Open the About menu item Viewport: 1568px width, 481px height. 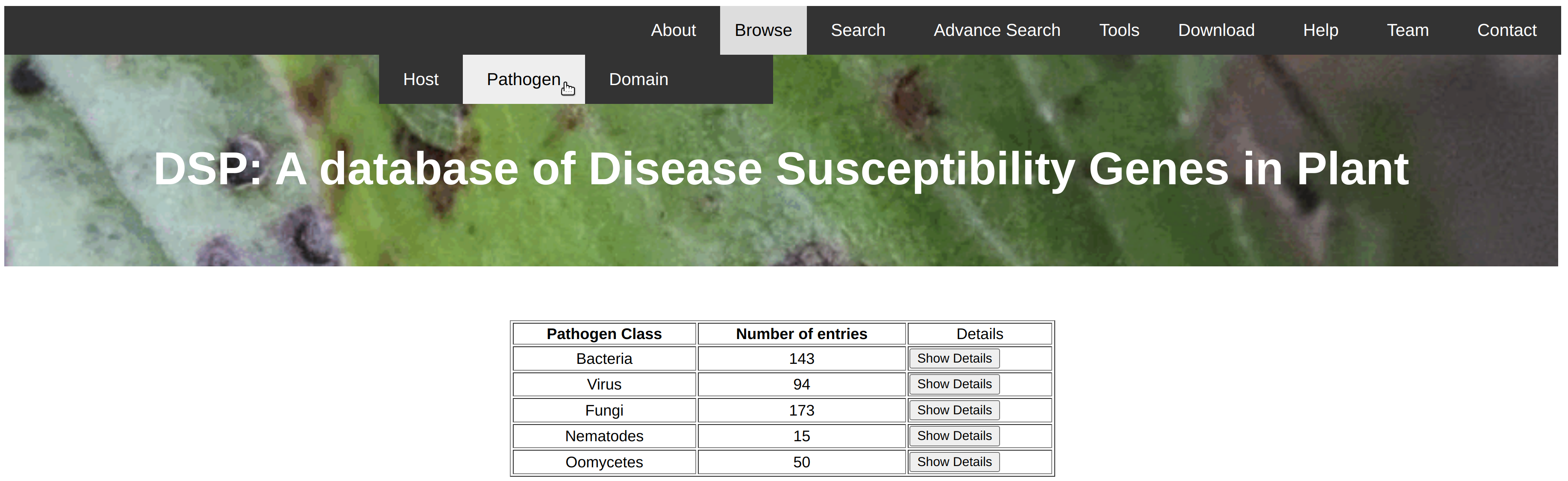coord(673,30)
